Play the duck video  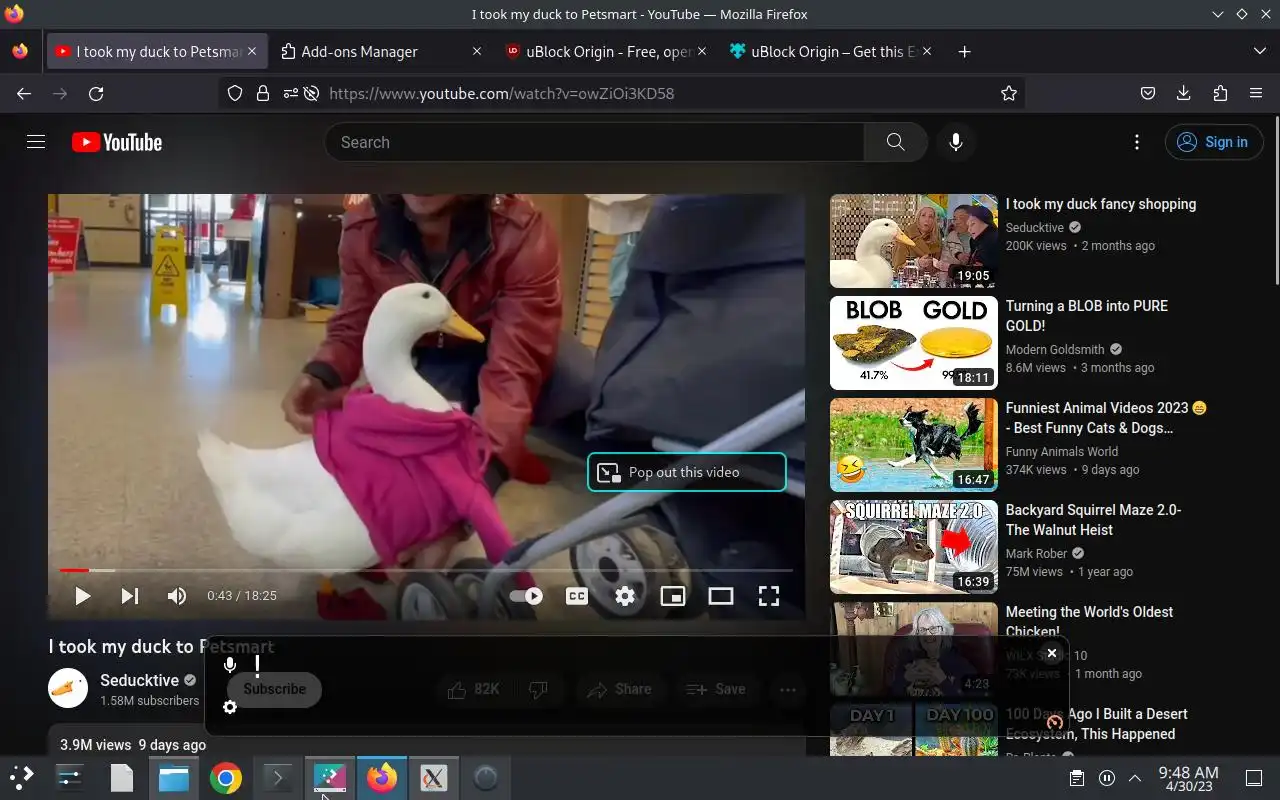(x=82, y=596)
